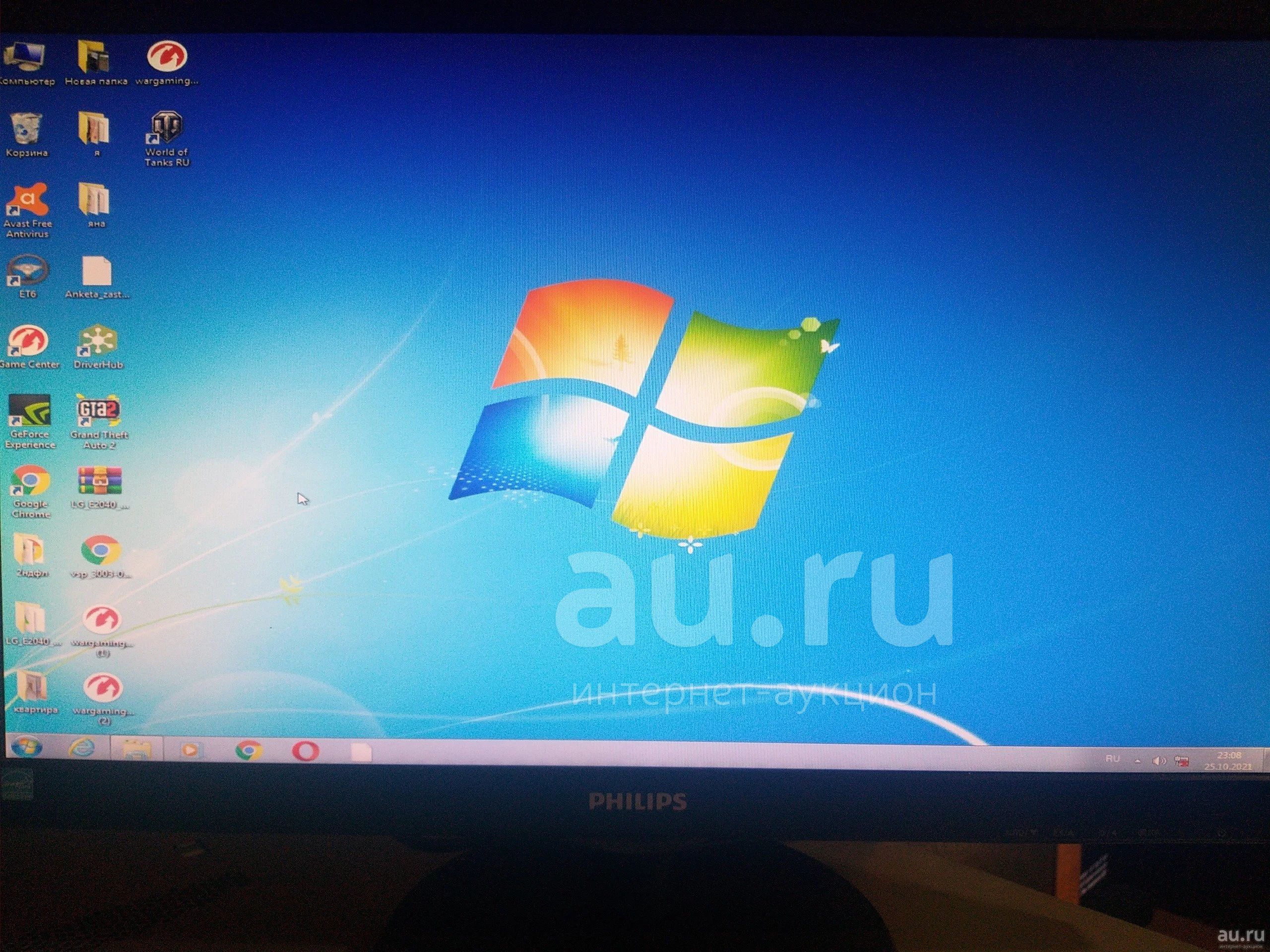Open the Новая папка folder

point(95,63)
